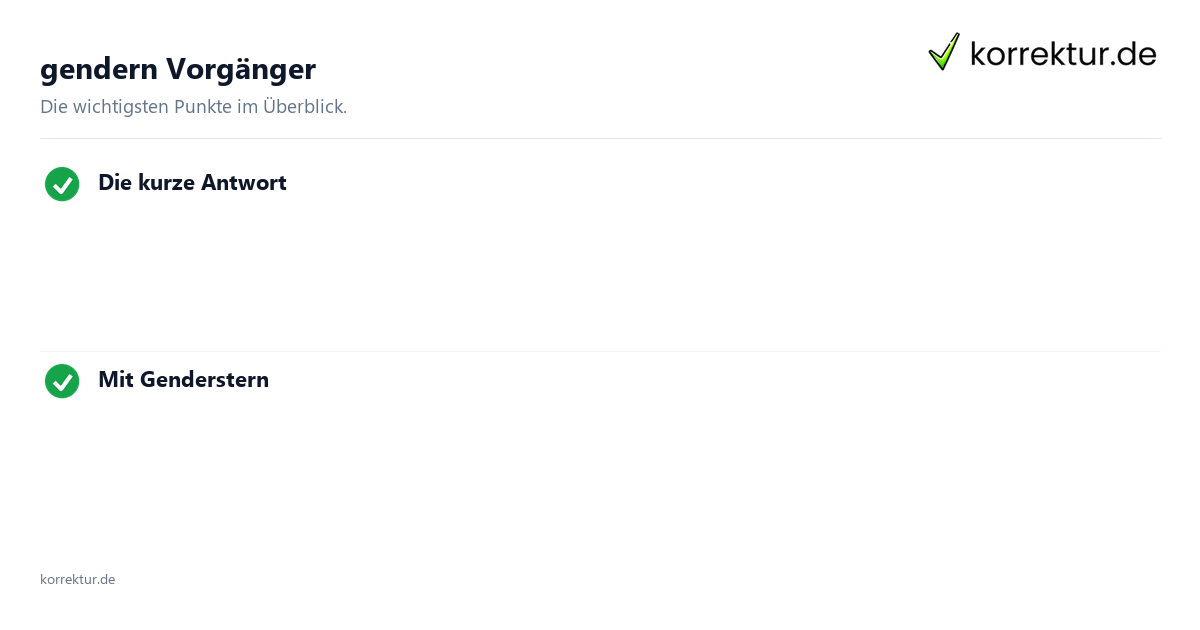Open the korrektur.de logo text at top right

1063,54
